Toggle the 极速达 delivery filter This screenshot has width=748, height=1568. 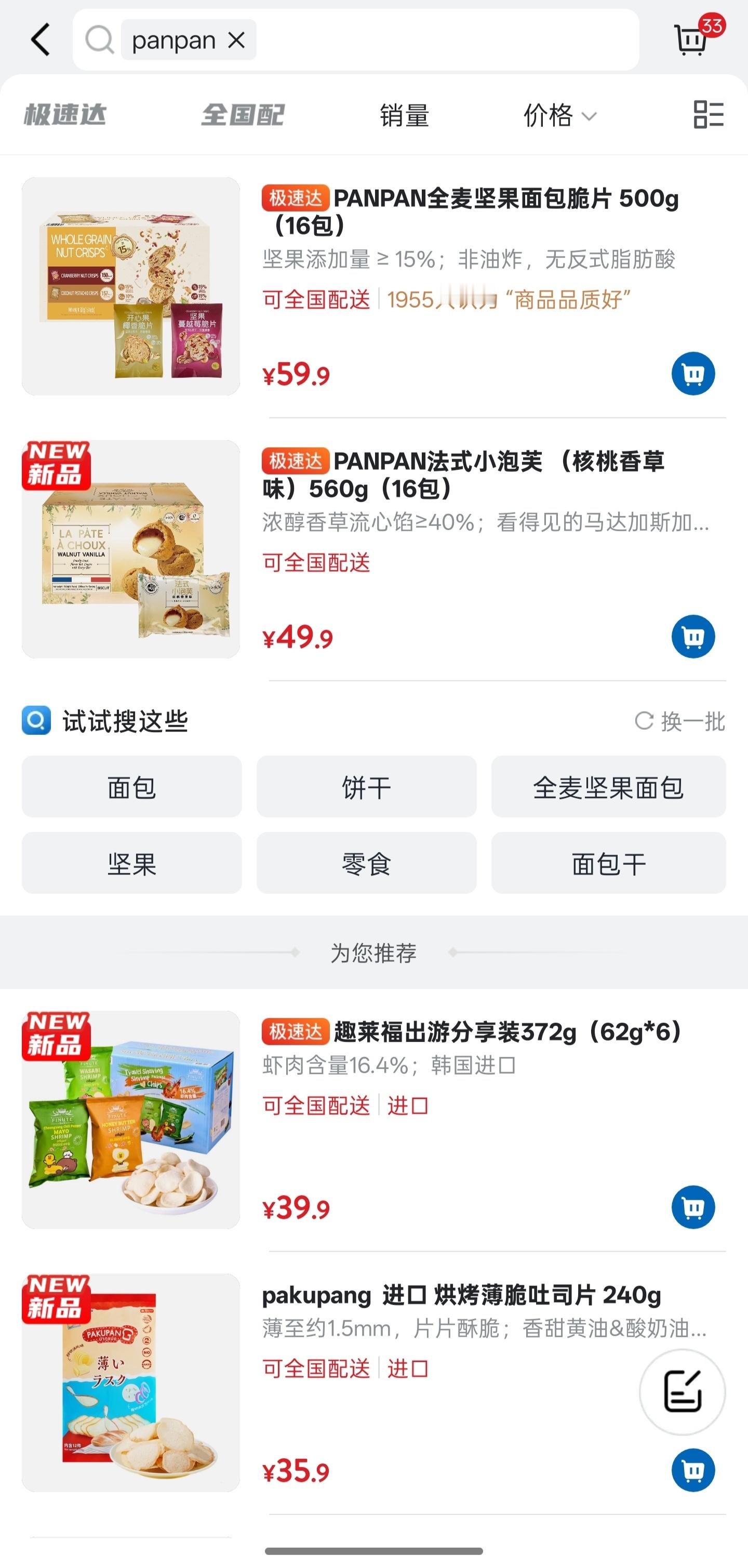65,114
